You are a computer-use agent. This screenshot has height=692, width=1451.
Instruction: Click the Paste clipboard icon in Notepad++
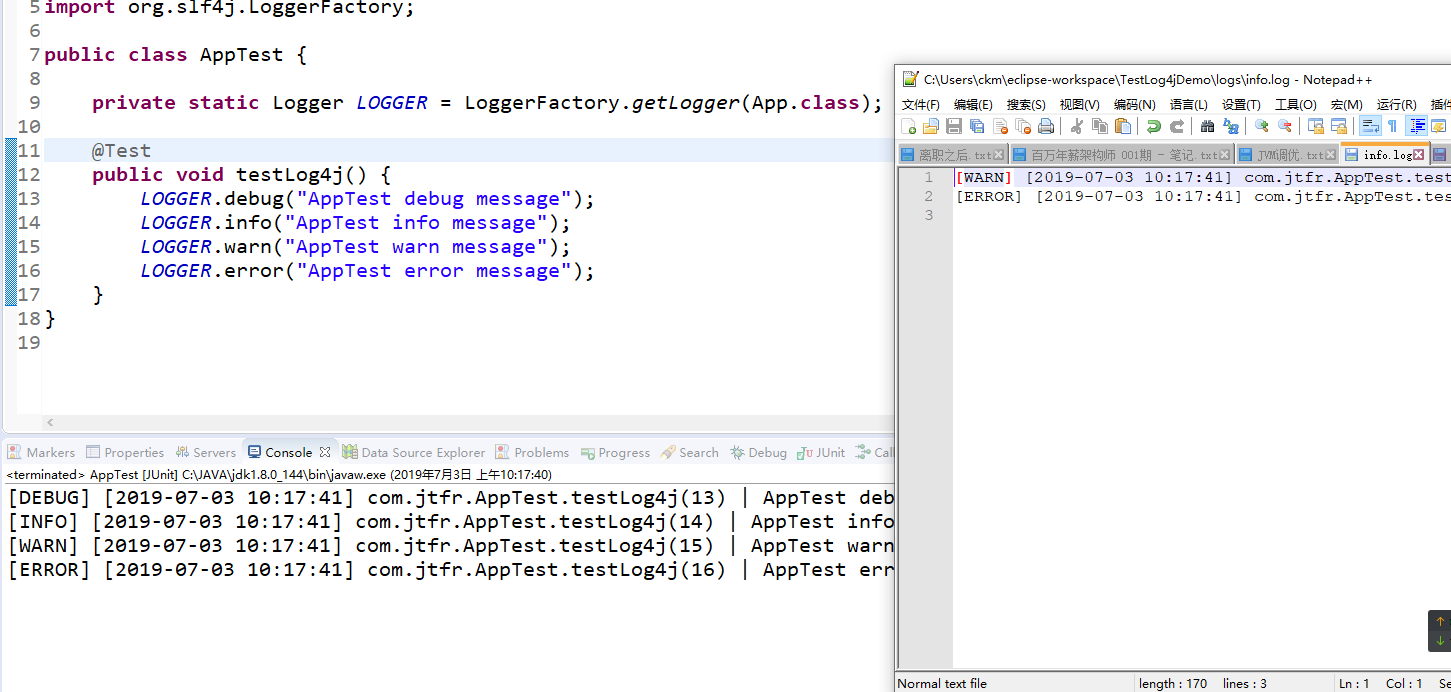point(1123,126)
